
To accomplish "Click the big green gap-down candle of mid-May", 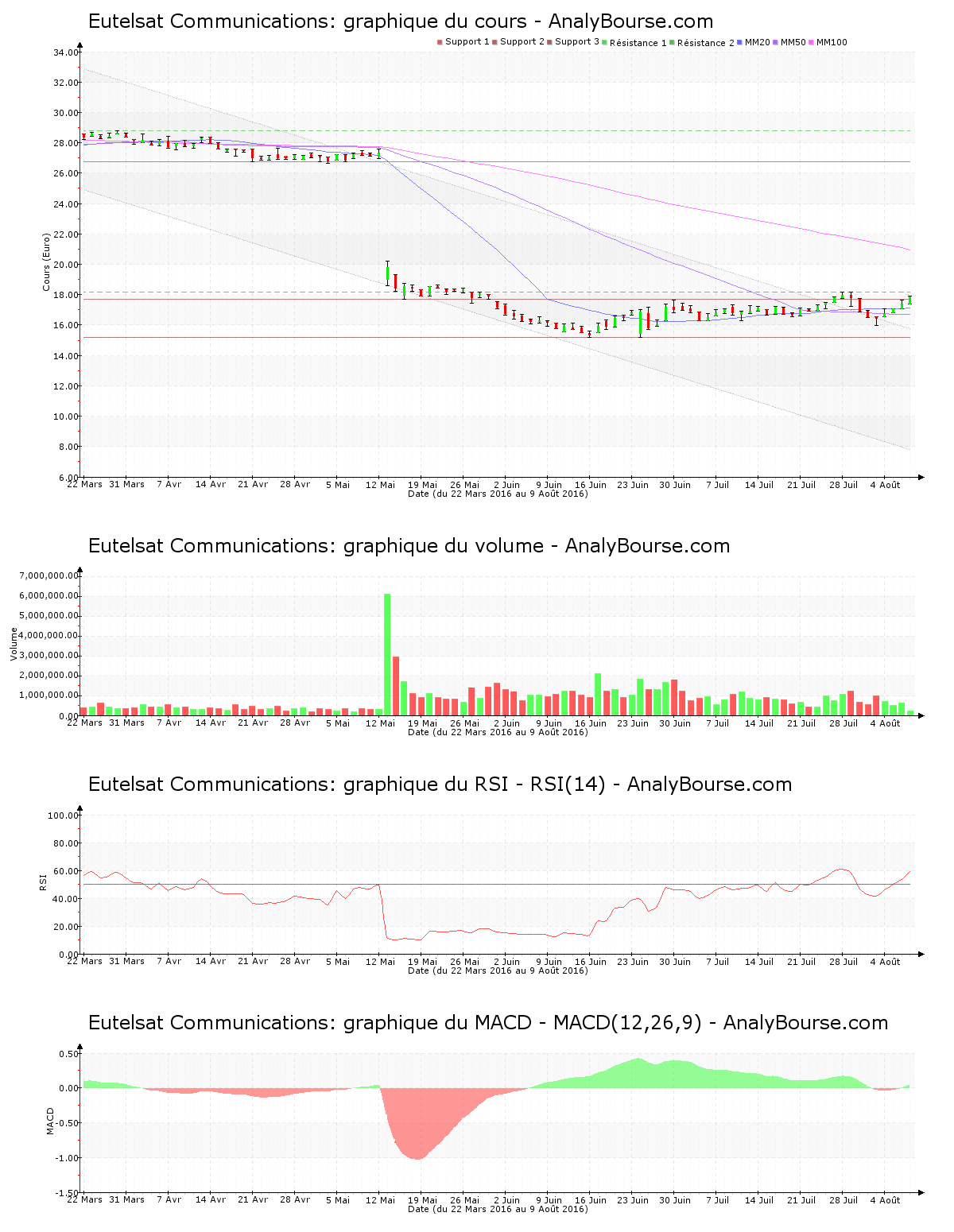I will [x=387, y=273].
